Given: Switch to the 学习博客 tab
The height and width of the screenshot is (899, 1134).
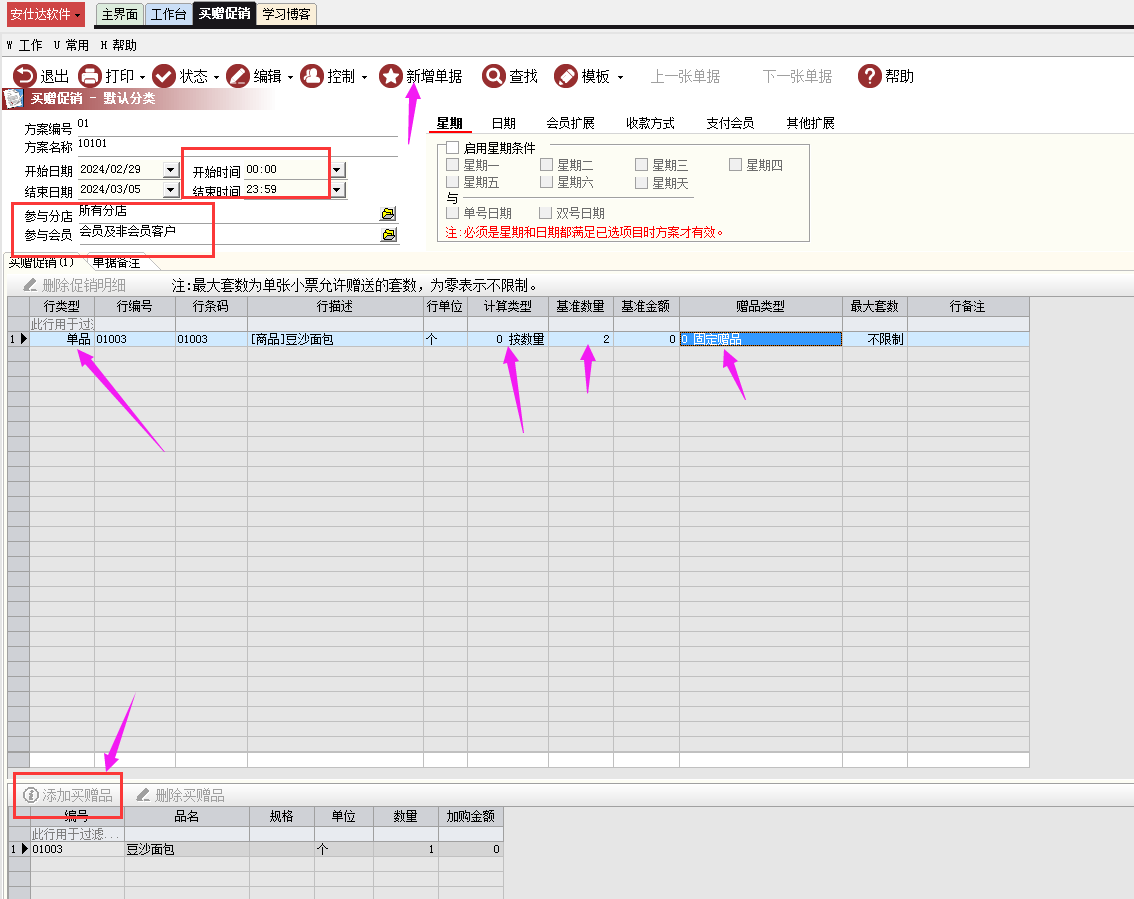Looking at the screenshot, I should [x=286, y=14].
